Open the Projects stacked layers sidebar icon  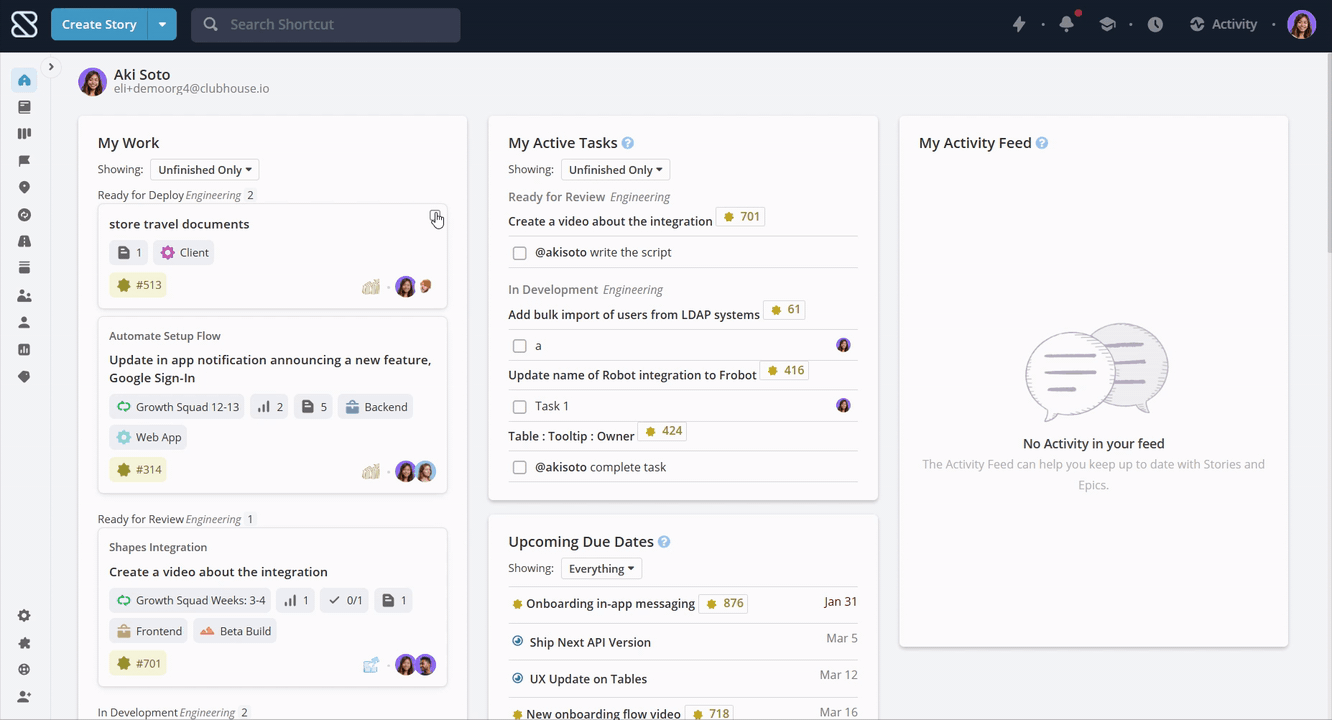pos(24,268)
